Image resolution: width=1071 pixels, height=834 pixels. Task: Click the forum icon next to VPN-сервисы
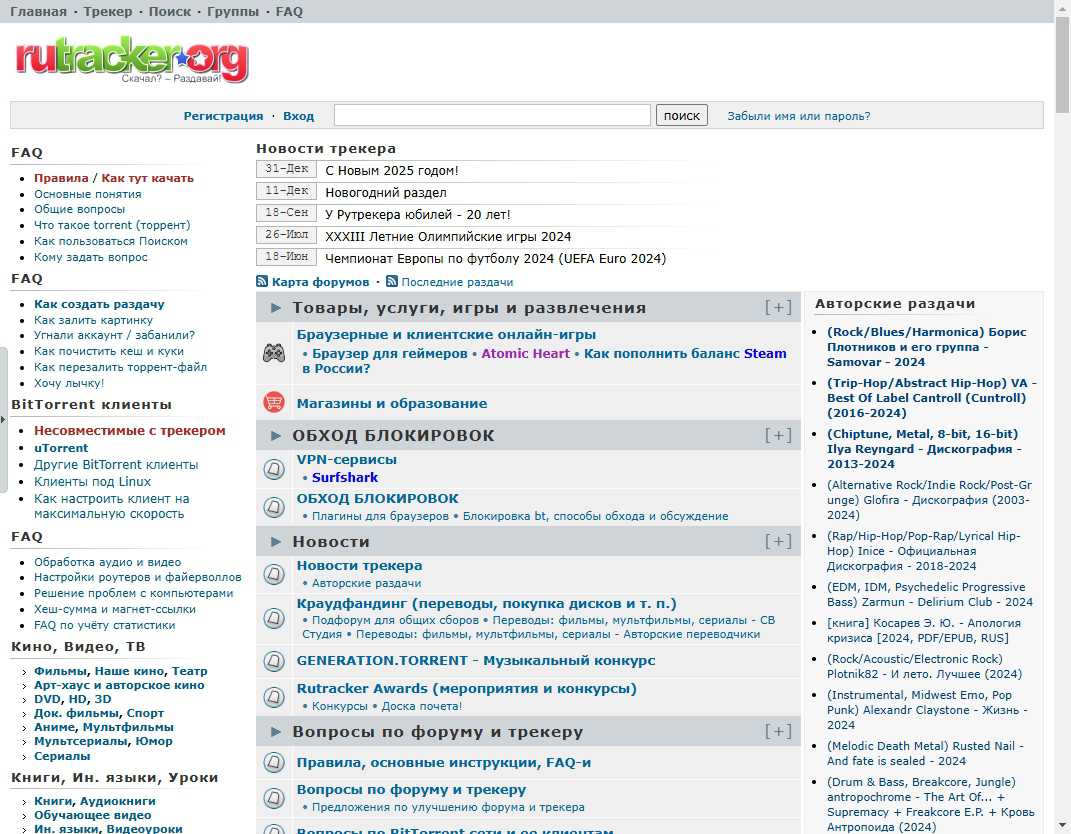coord(274,468)
